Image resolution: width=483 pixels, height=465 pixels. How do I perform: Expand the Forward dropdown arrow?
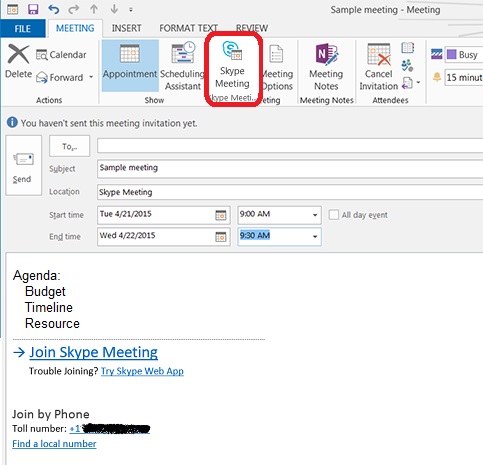91,77
